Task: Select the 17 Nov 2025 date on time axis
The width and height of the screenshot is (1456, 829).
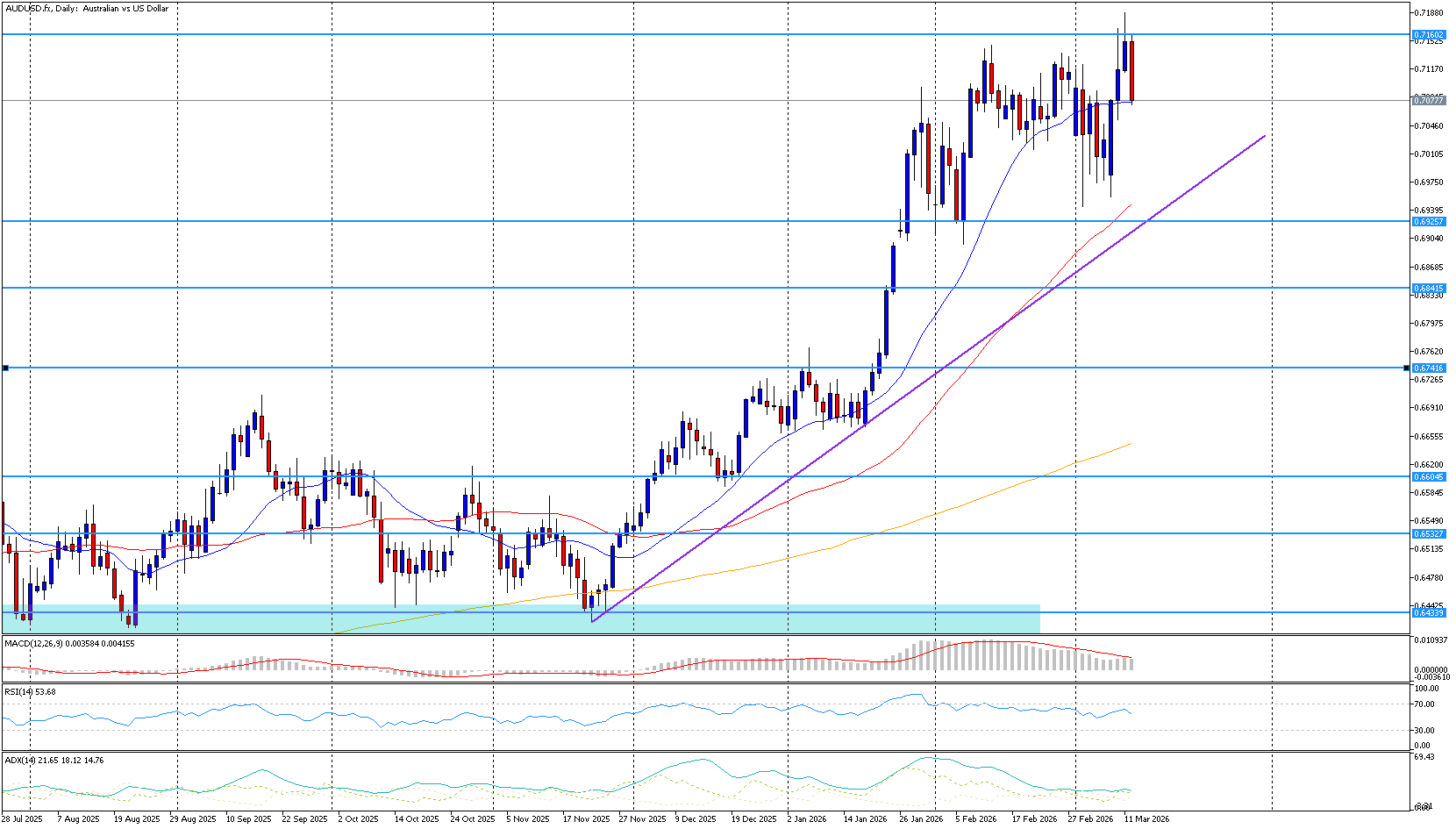Action: click(x=586, y=819)
